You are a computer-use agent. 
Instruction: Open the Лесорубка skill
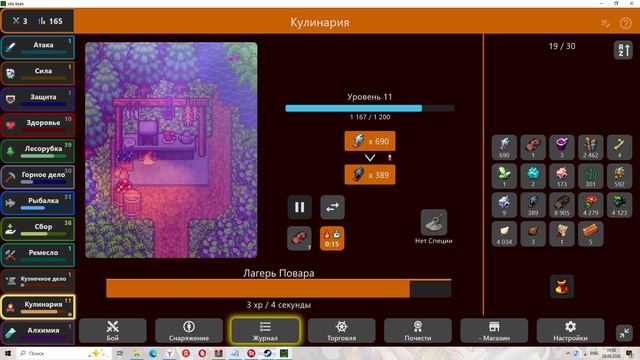[x=38, y=151]
